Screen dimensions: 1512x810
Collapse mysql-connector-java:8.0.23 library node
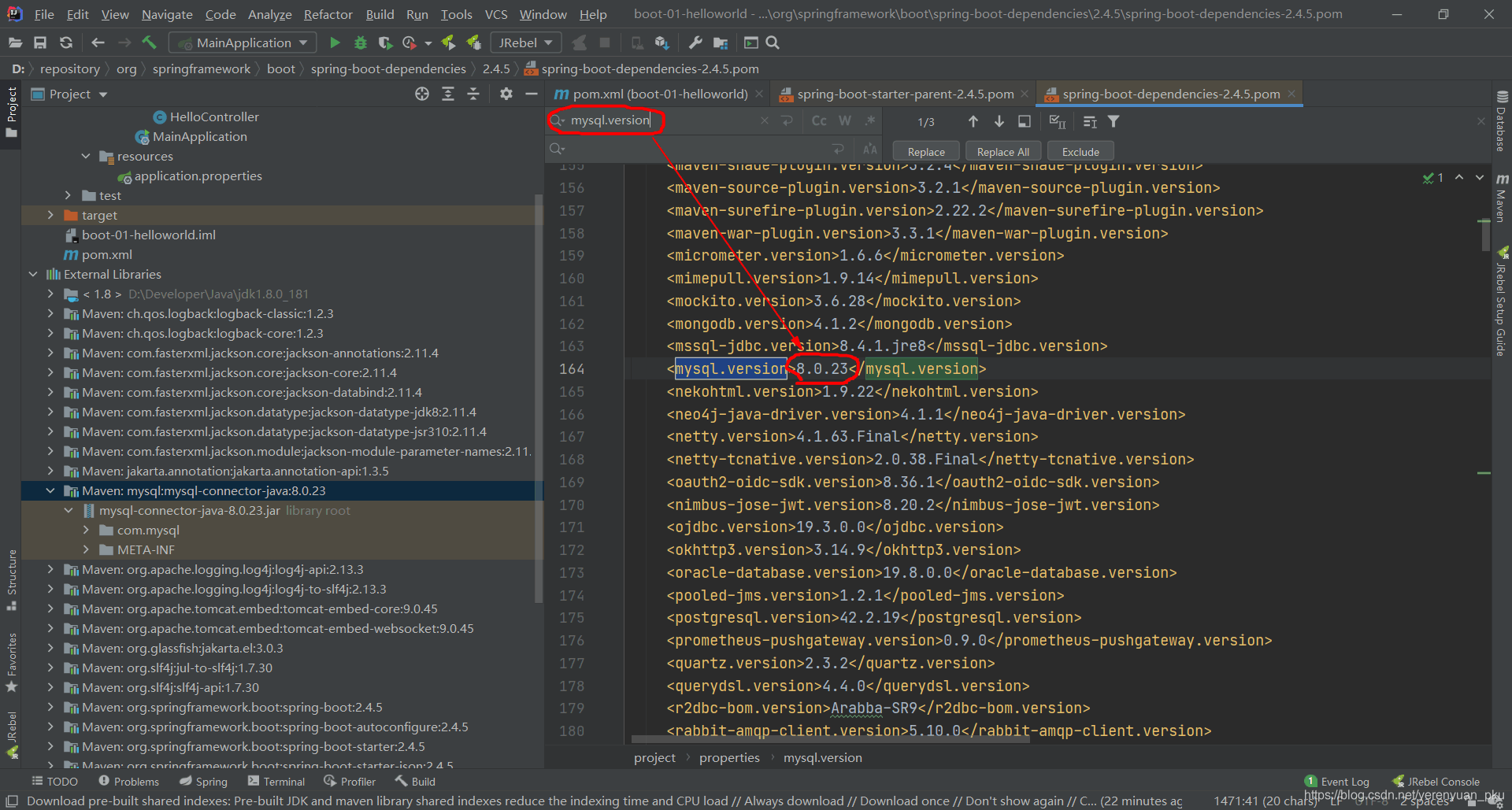50,490
